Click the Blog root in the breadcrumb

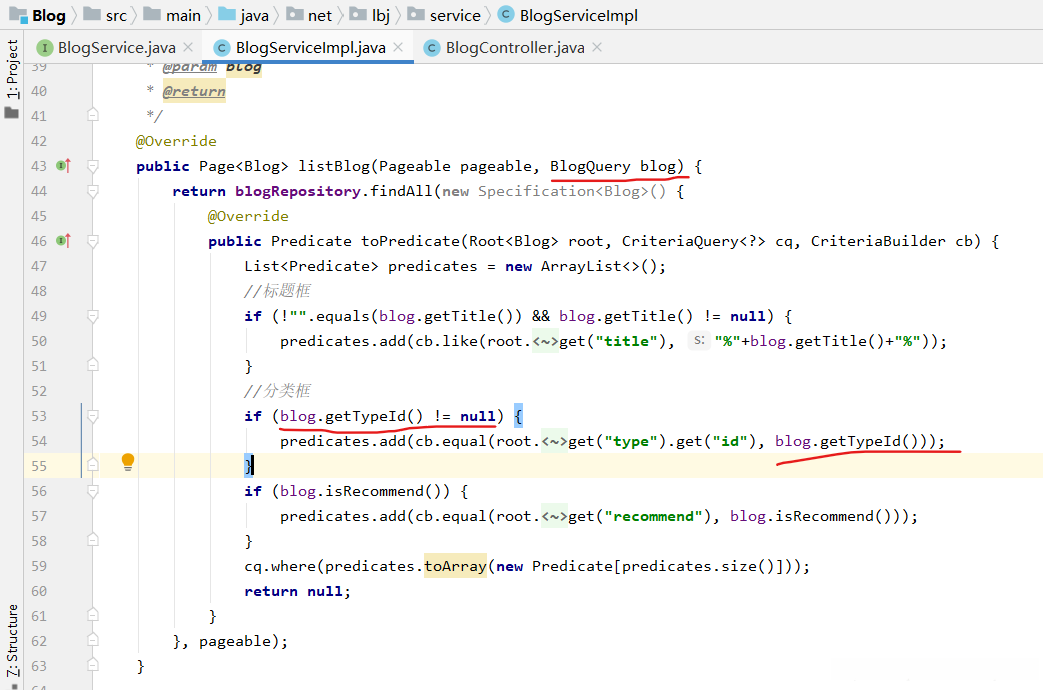point(38,15)
